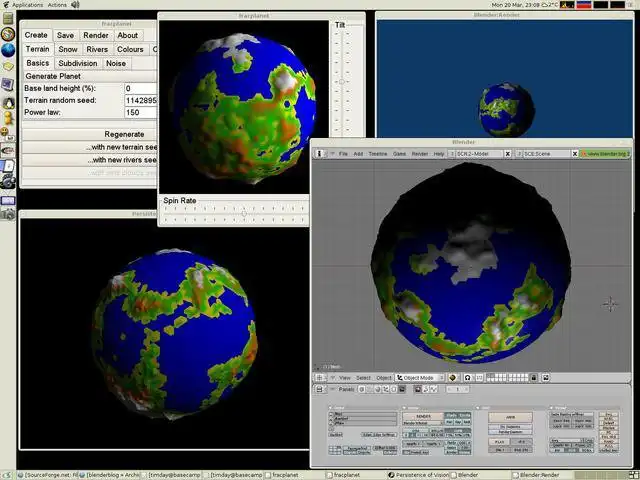Click the buttons window type icon near Panels

click(x=319, y=389)
